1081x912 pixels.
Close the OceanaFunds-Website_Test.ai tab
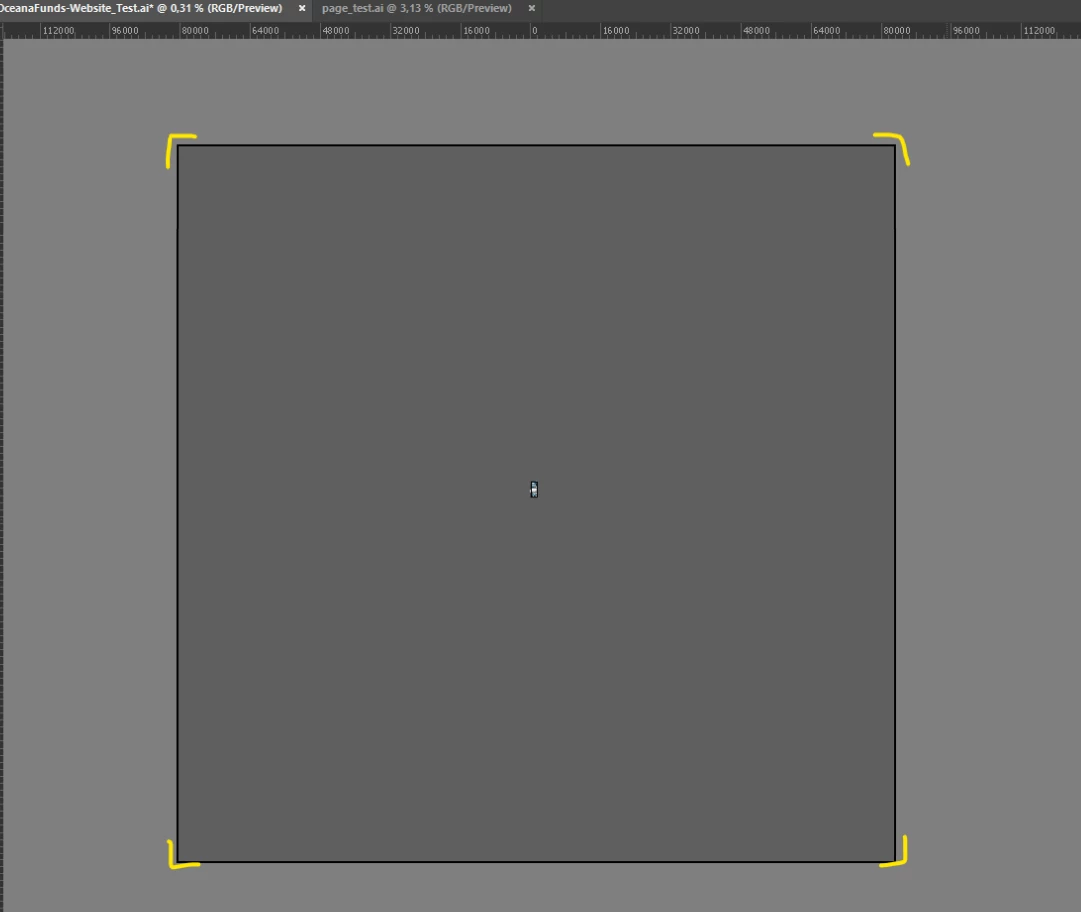coord(302,8)
